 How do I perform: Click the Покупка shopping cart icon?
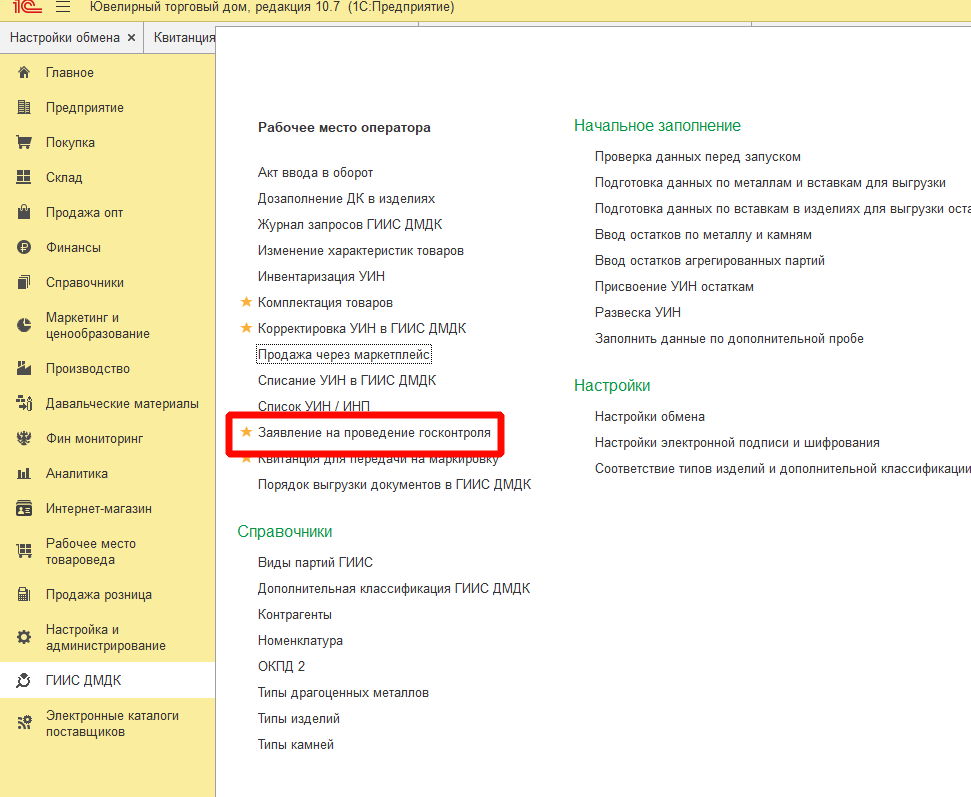pyautogui.click(x=24, y=142)
